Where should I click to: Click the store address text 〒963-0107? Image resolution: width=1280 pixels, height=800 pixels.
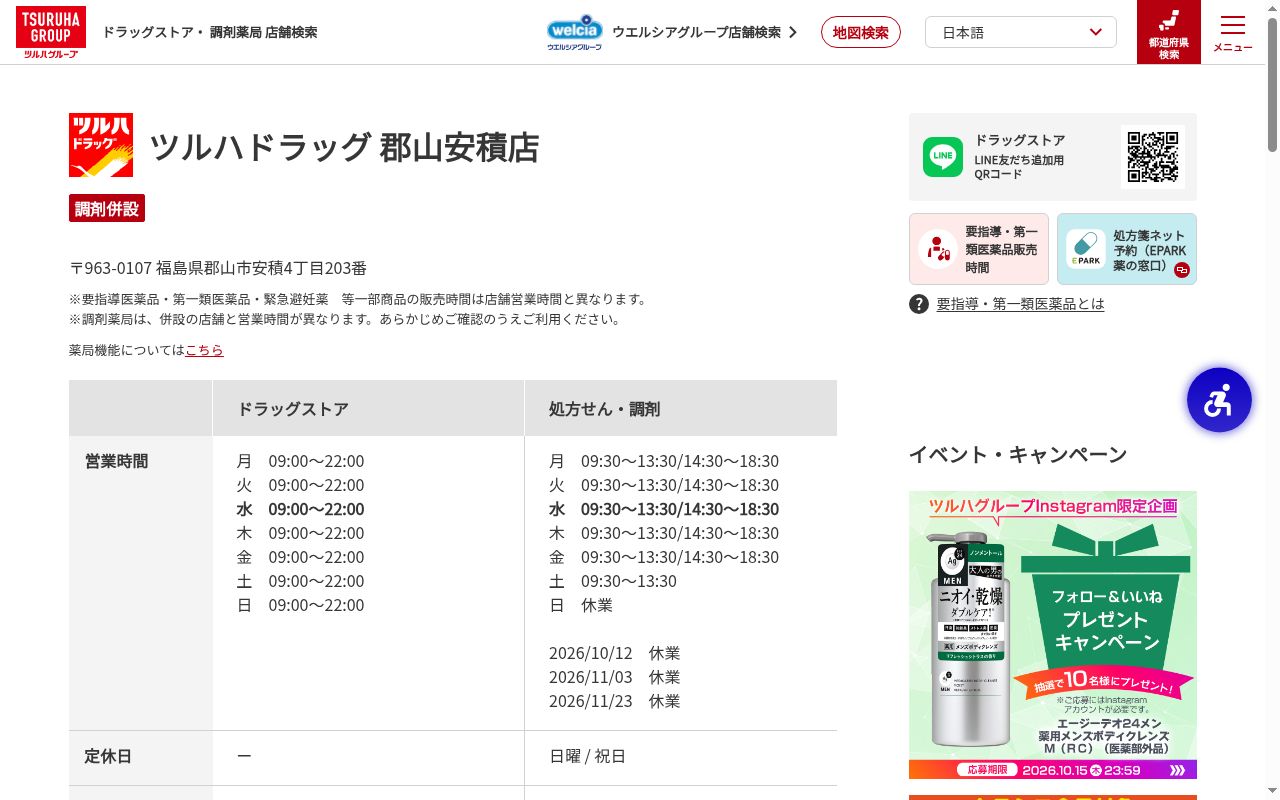[218, 268]
